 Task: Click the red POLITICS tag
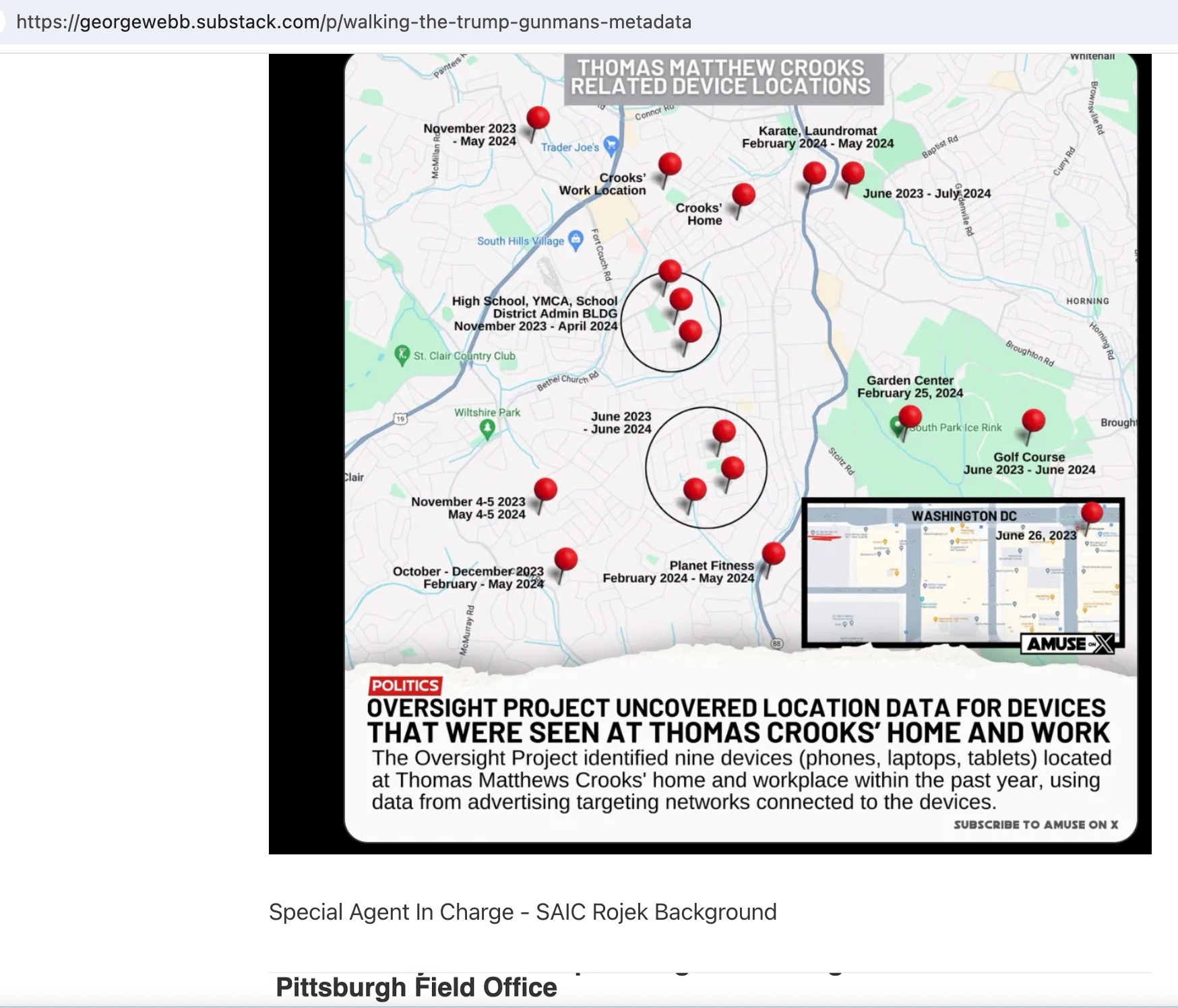pos(405,685)
